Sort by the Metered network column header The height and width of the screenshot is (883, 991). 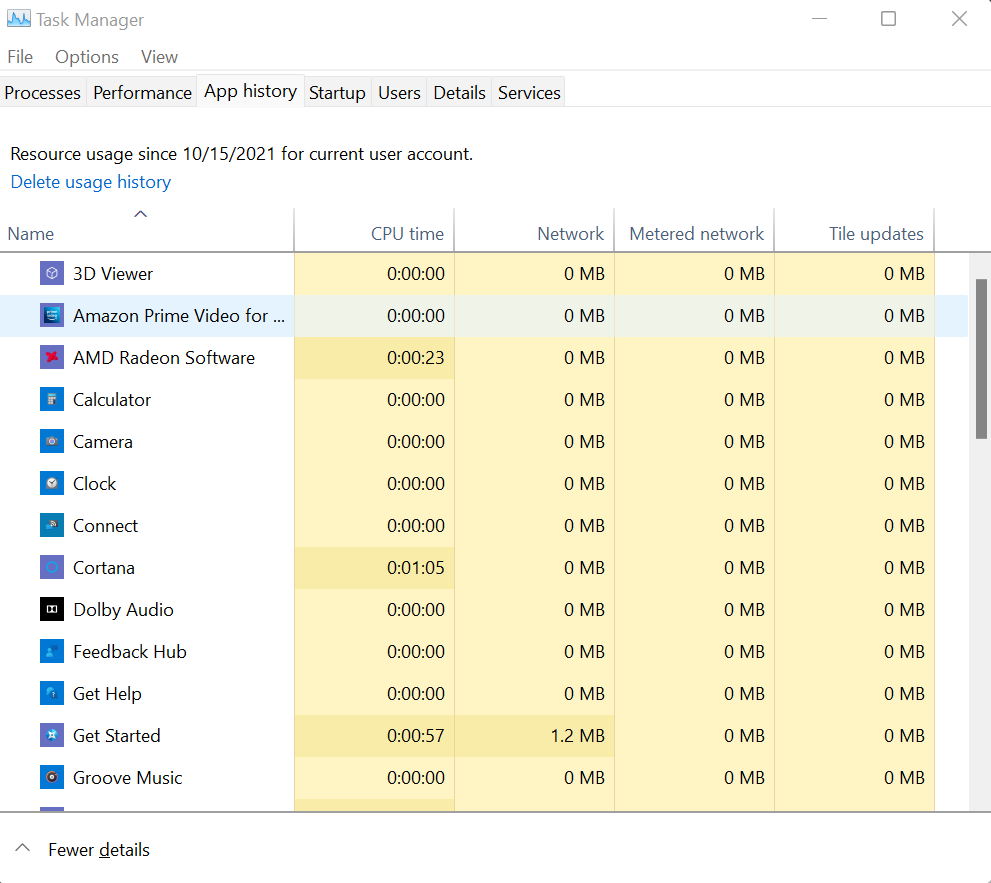tap(694, 230)
